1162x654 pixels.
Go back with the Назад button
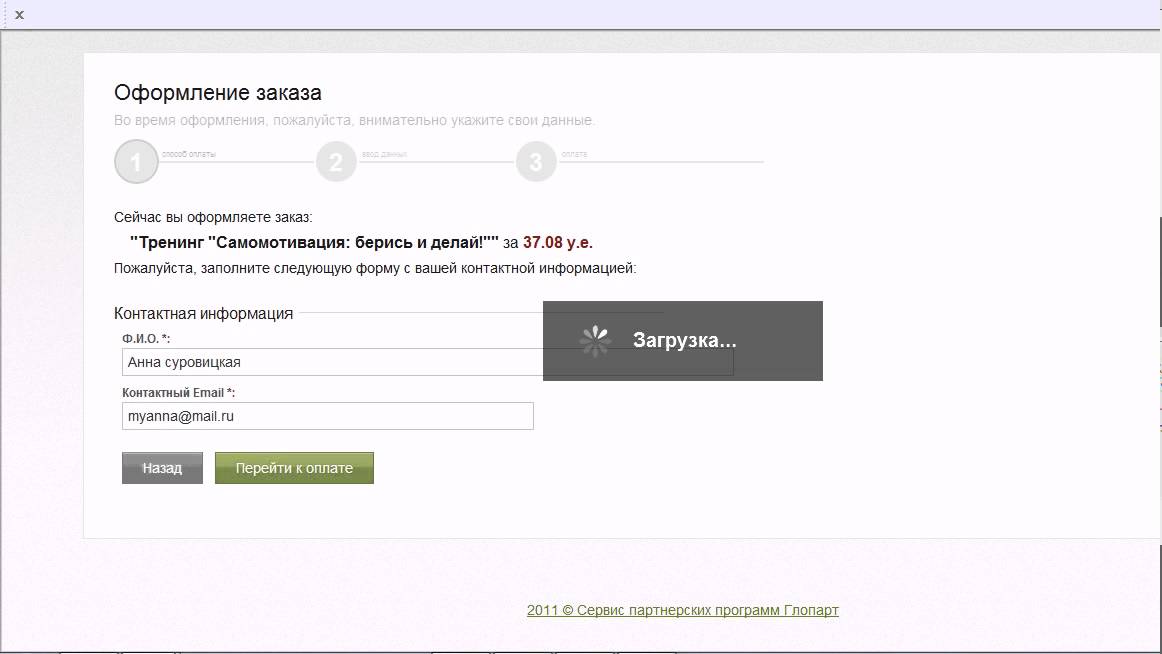[162, 468]
